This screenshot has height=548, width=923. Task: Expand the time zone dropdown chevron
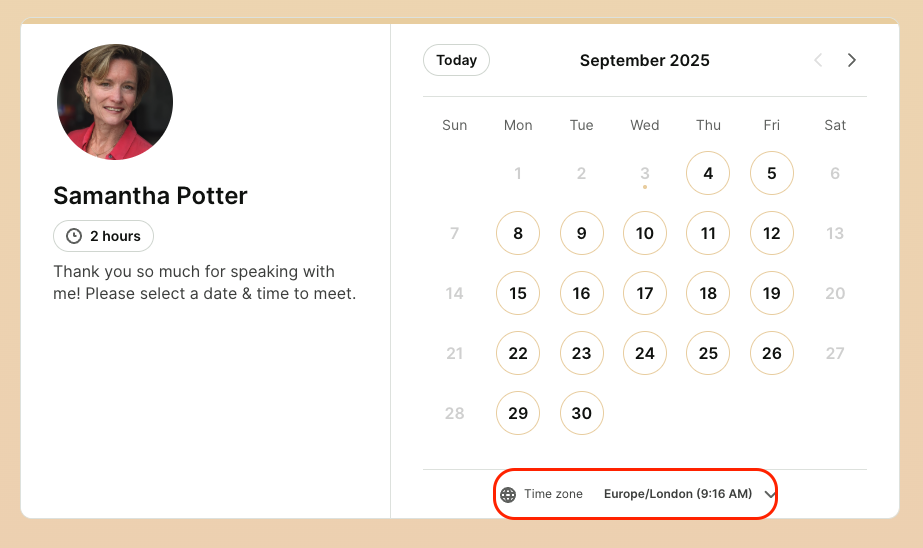pos(769,494)
